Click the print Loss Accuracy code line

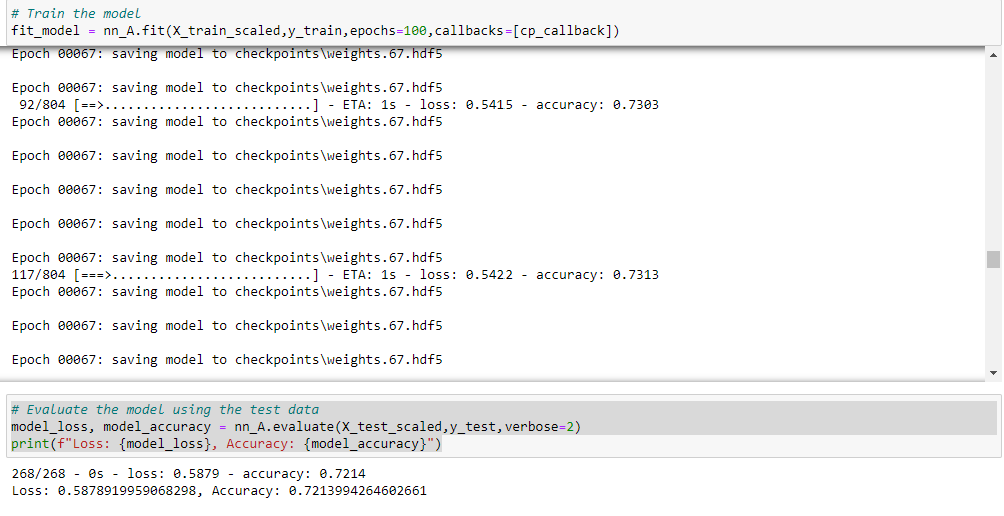click(227, 444)
